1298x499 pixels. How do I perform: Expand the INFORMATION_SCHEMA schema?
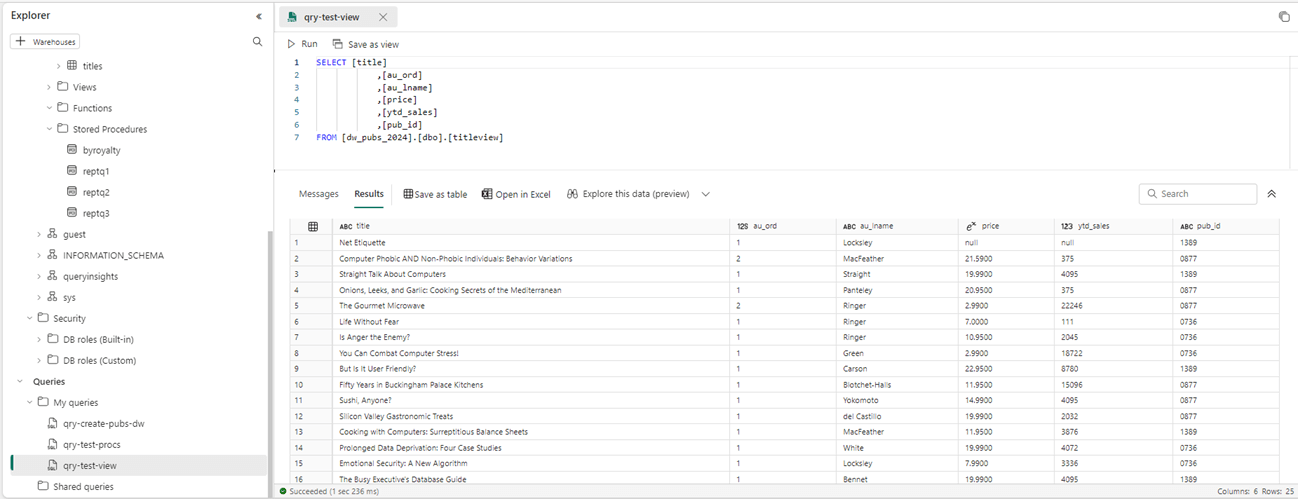(39, 255)
